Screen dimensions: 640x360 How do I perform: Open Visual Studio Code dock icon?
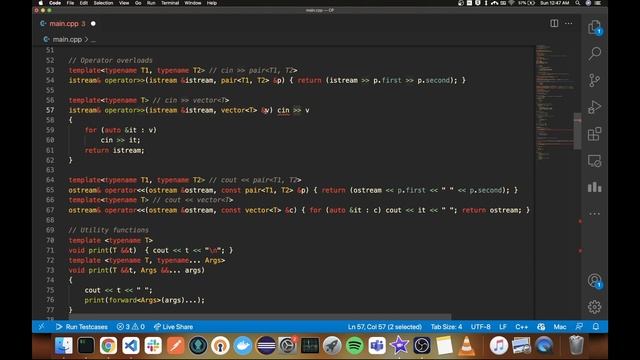131,345
